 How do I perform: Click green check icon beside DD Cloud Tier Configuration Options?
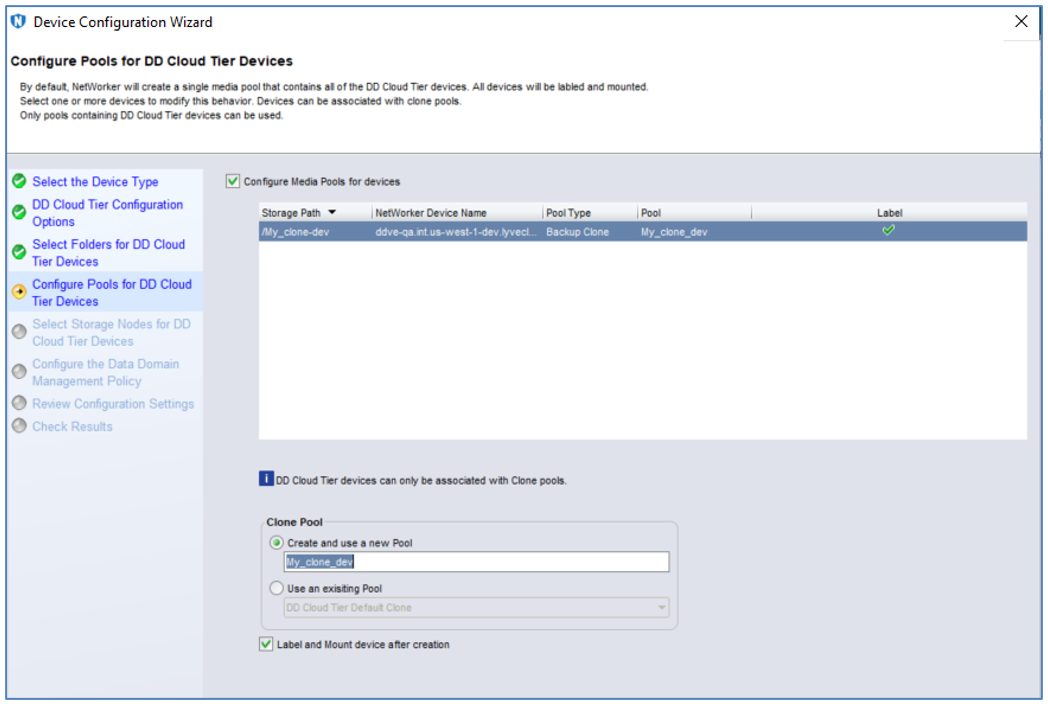[18, 213]
